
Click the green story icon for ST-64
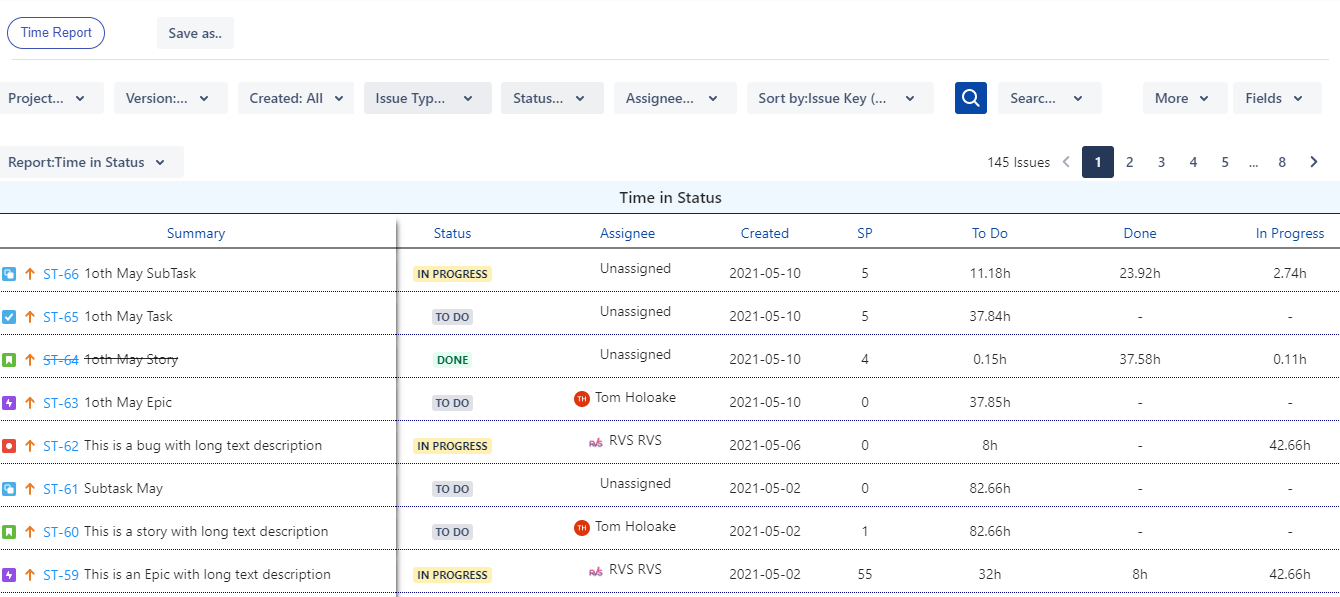pyautogui.click(x=9, y=360)
